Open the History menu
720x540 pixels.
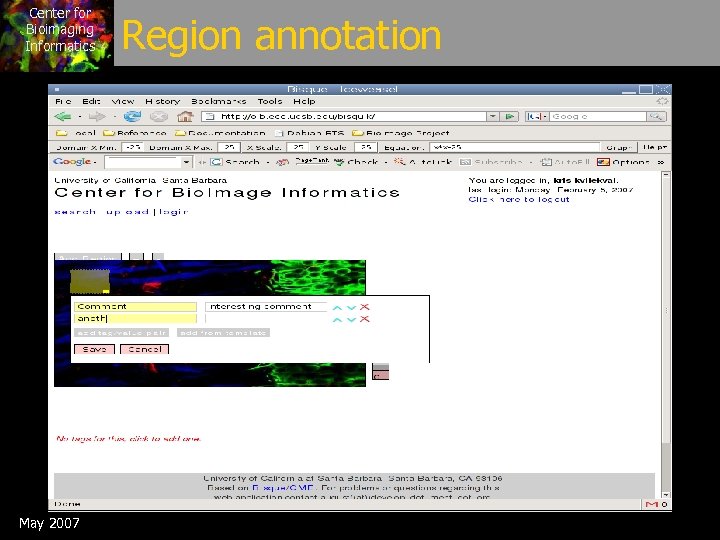(x=163, y=101)
